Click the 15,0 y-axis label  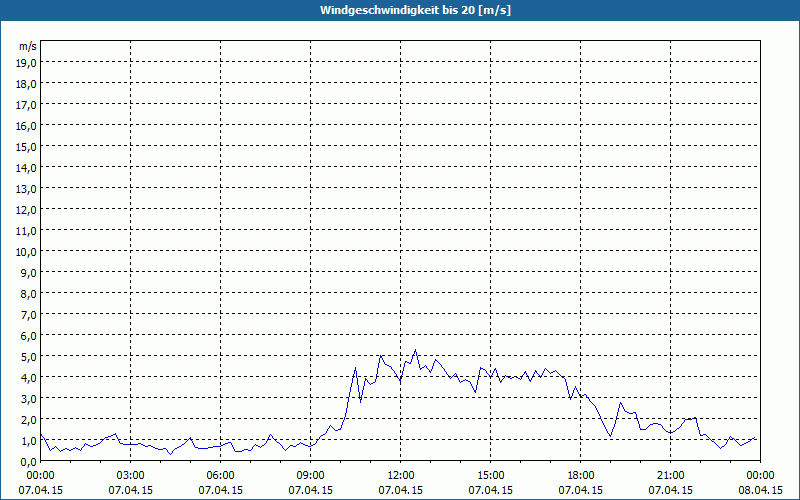point(27,147)
